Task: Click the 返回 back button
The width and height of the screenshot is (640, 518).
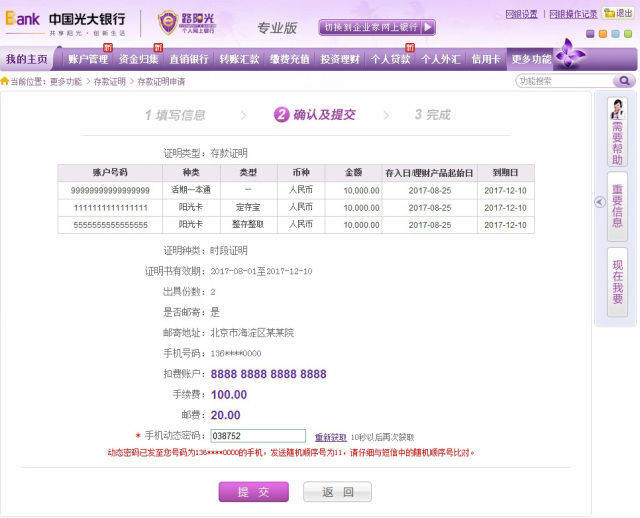Action: point(337,492)
